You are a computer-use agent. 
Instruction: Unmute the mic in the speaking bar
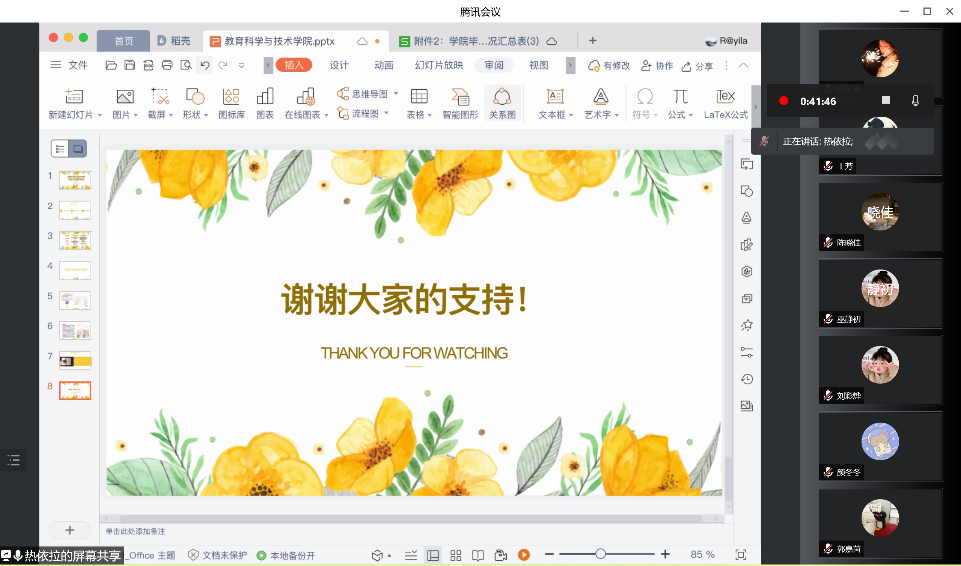765,142
